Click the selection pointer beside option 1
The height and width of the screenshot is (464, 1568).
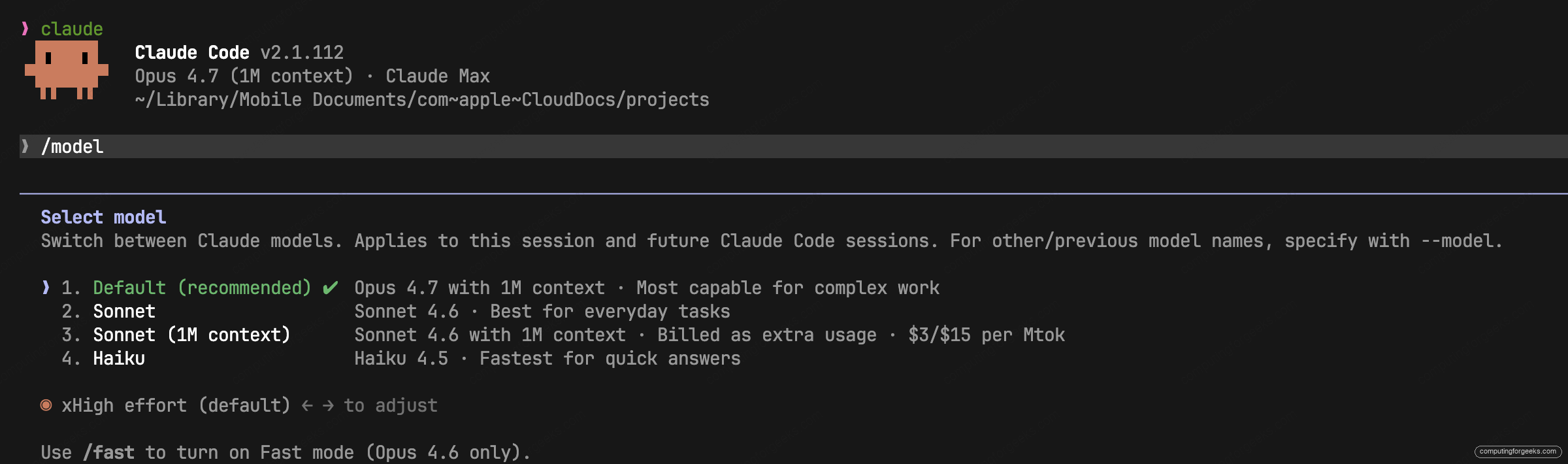pos(45,287)
